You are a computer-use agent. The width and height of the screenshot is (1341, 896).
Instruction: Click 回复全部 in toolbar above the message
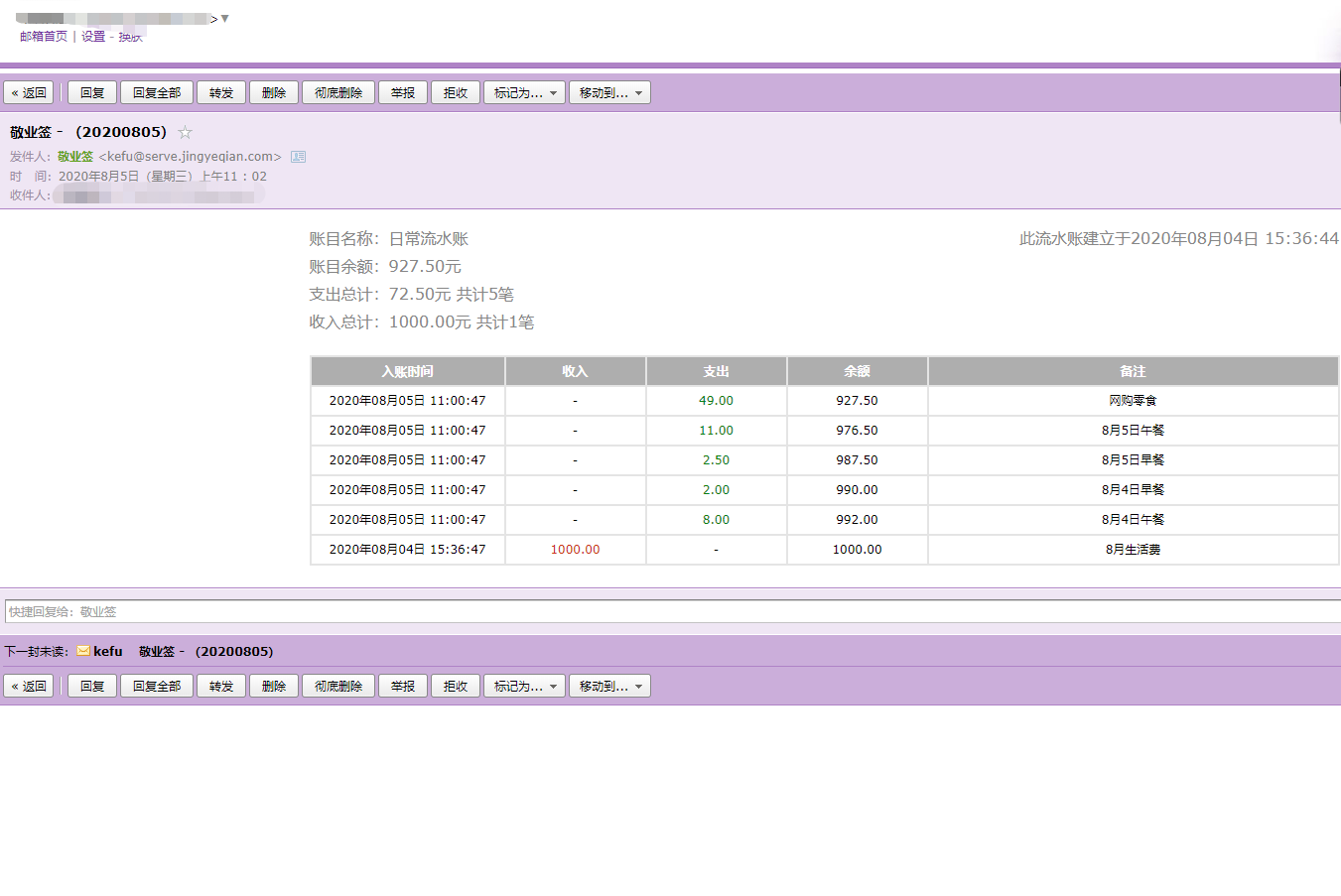pos(157,92)
